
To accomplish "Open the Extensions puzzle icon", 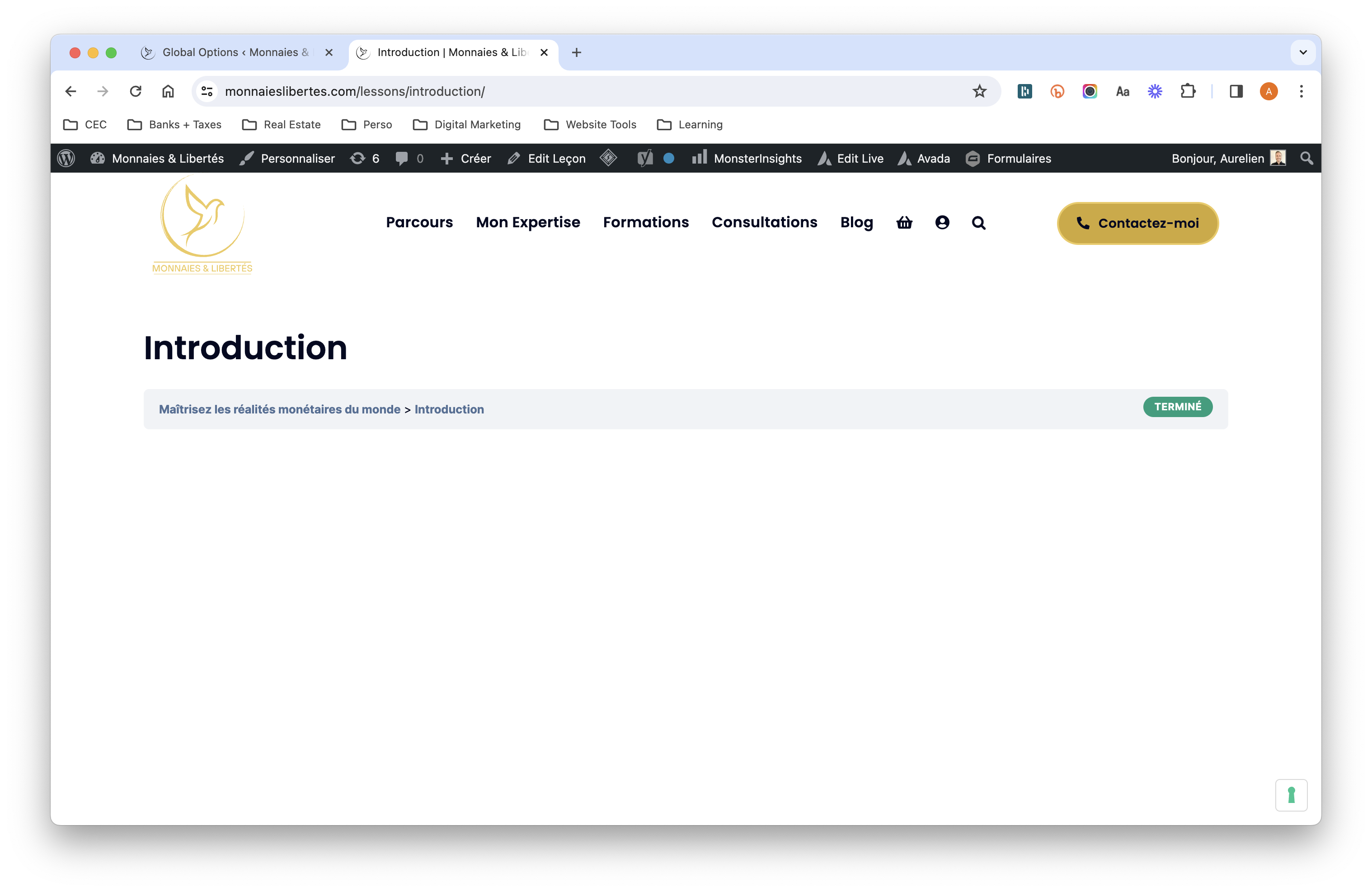I will click(x=1188, y=91).
